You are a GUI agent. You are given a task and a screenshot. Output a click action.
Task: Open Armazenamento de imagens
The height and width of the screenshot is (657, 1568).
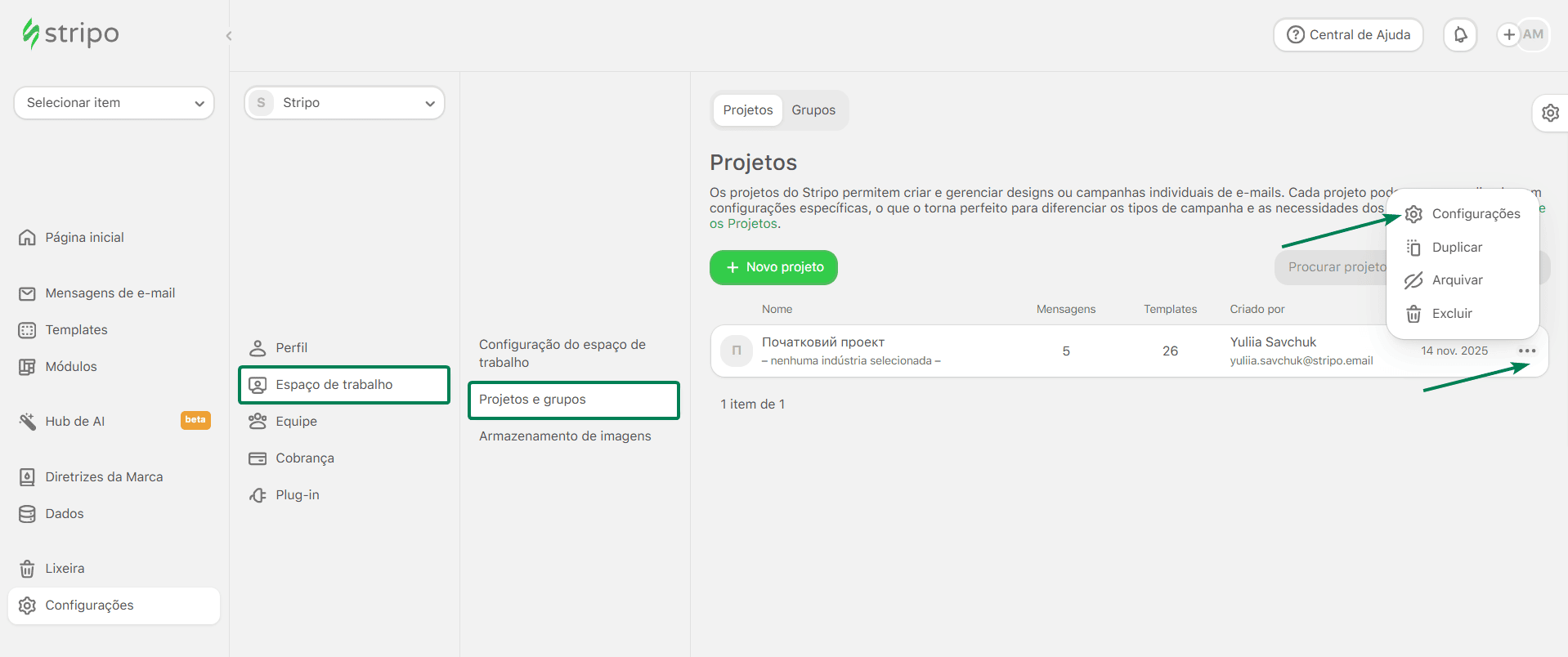565,436
